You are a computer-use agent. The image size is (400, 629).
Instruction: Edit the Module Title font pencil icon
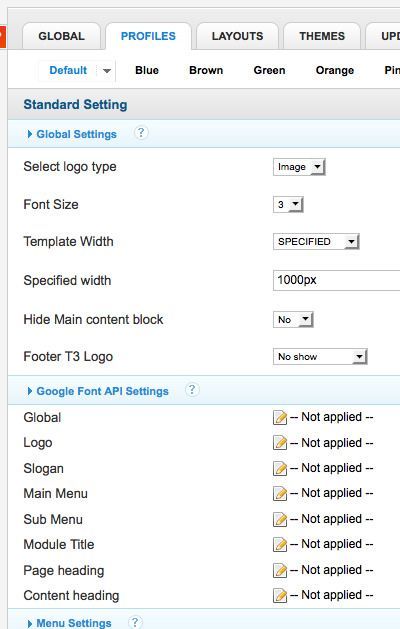pyautogui.click(x=280, y=544)
